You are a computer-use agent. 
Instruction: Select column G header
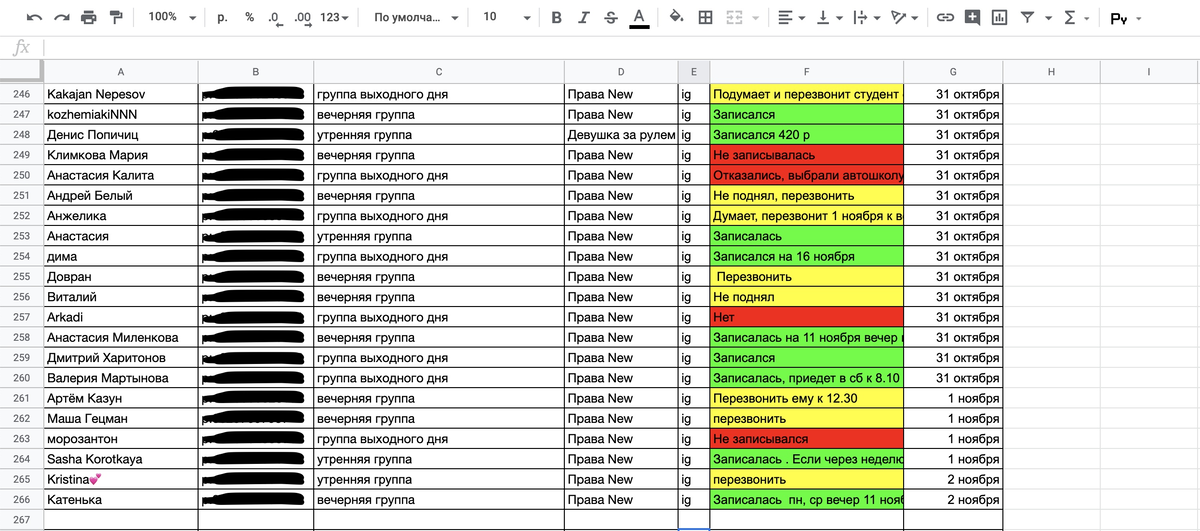tap(952, 71)
